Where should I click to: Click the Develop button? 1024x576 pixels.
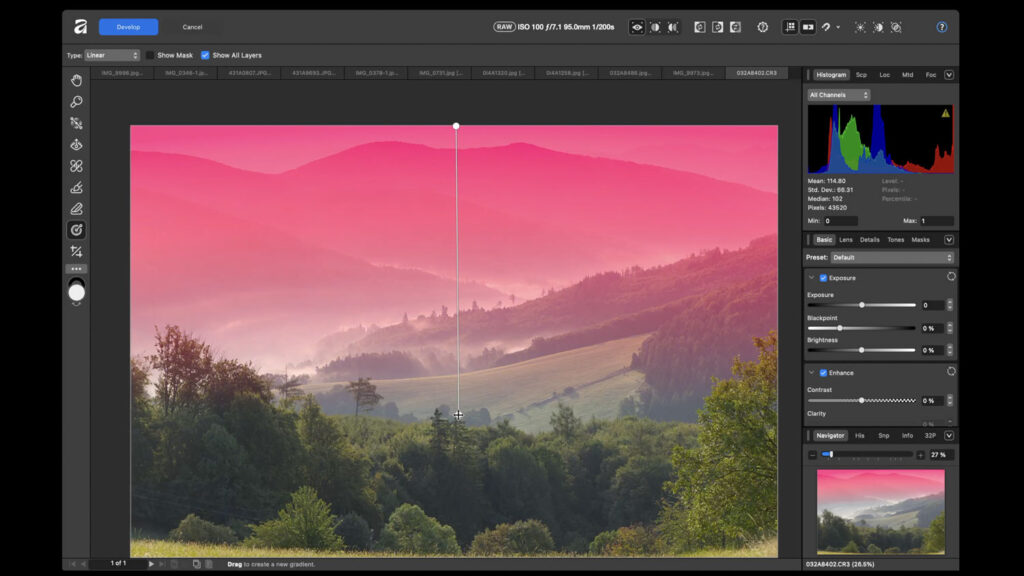tap(128, 27)
